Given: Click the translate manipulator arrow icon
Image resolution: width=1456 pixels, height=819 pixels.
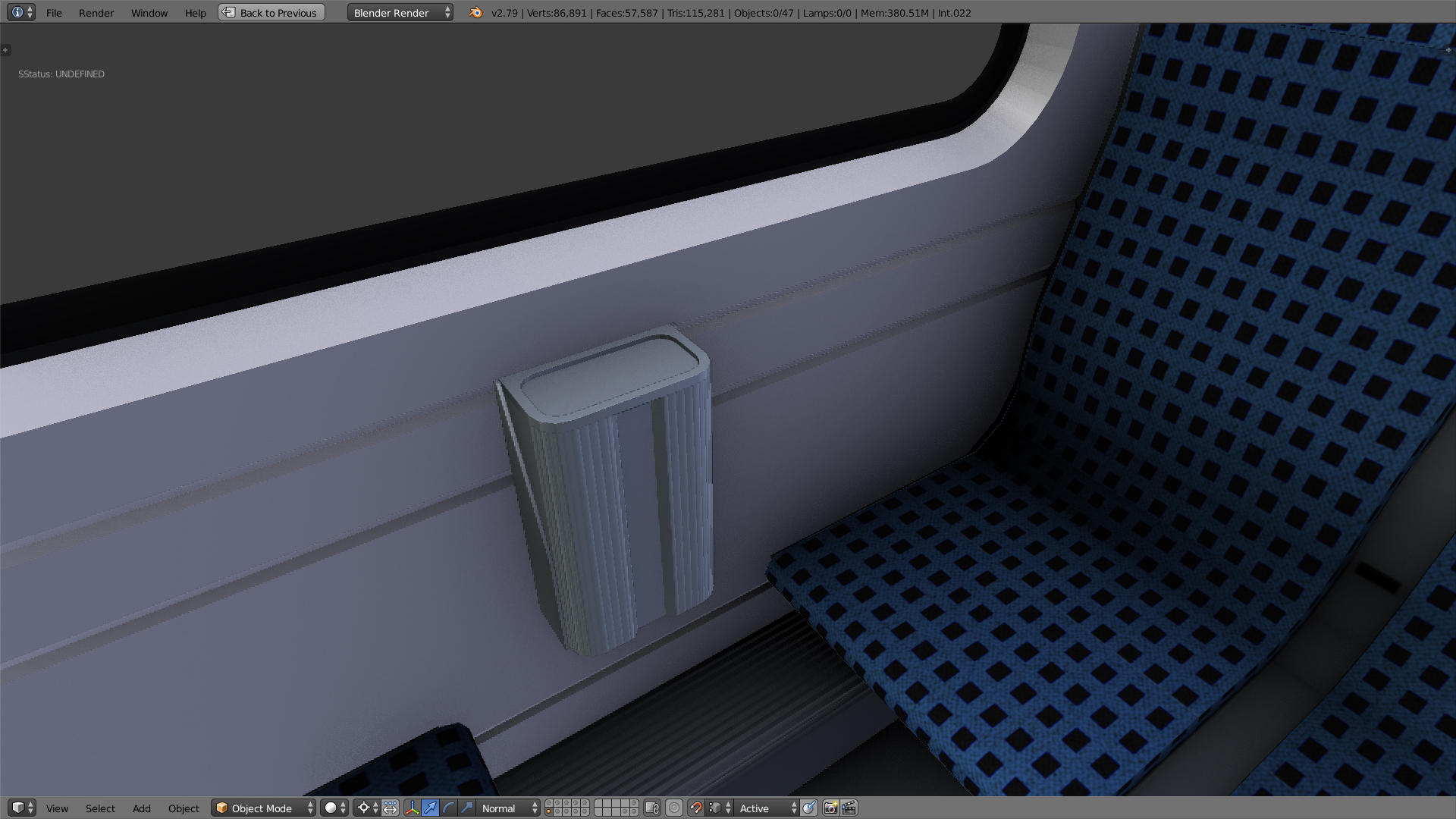Looking at the screenshot, I should [430, 808].
